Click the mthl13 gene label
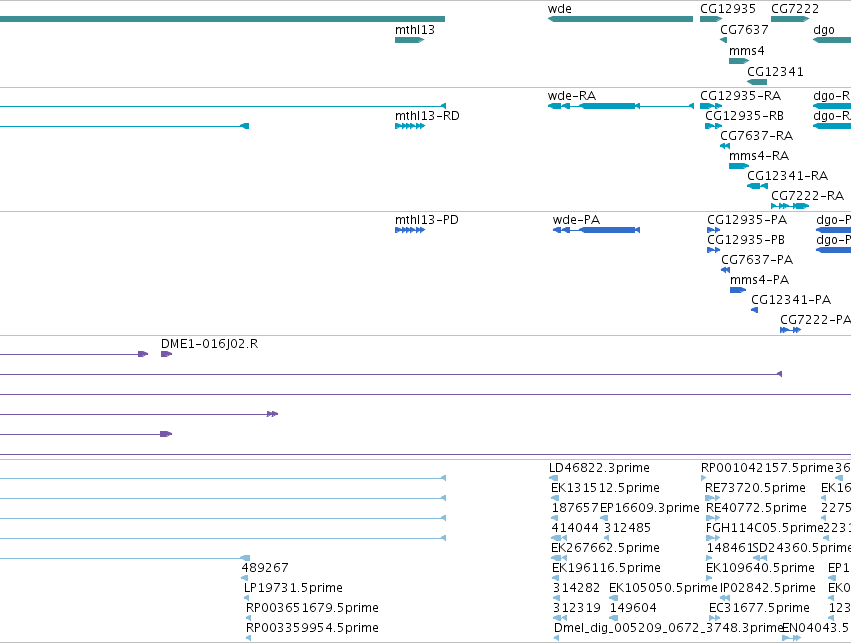This screenshot has height=643, width=851. point(415,30)
